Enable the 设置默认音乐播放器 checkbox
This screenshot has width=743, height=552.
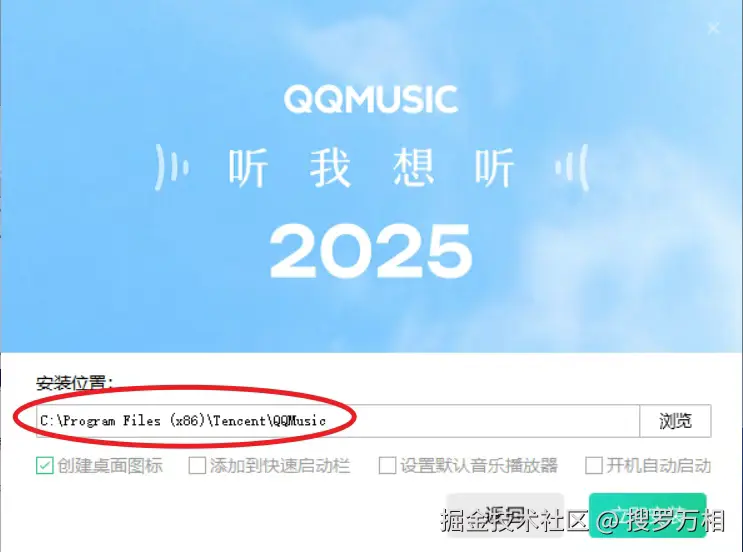[x=387, y=465]
